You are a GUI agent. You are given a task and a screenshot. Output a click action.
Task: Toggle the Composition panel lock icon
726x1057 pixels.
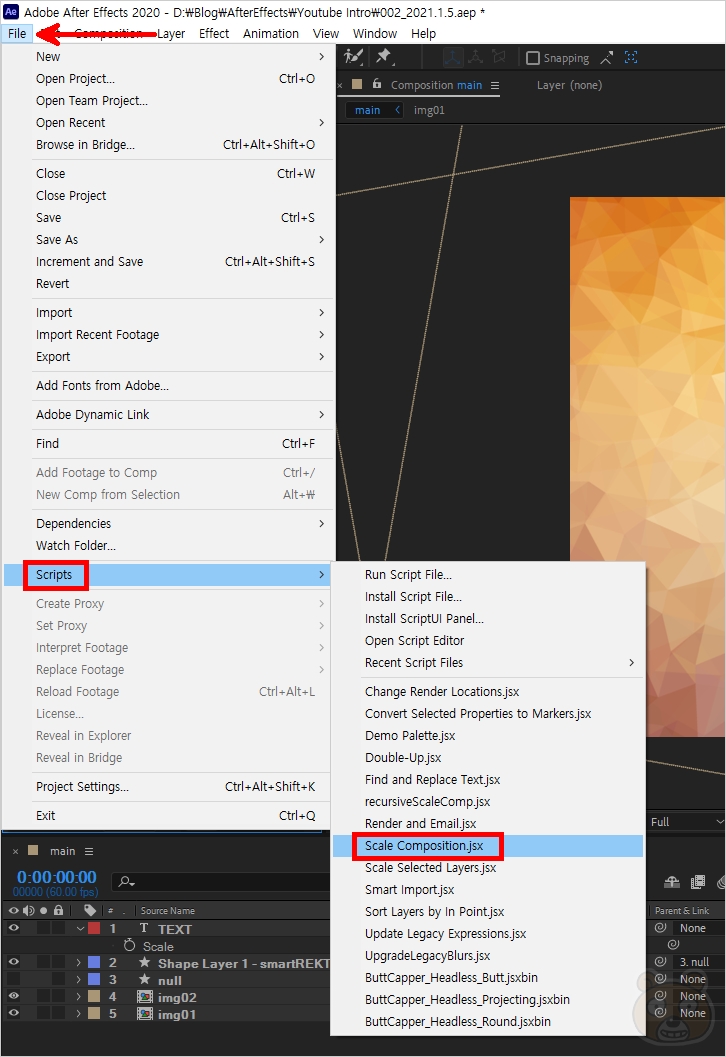pyautogui.click(x=377, y=84)
